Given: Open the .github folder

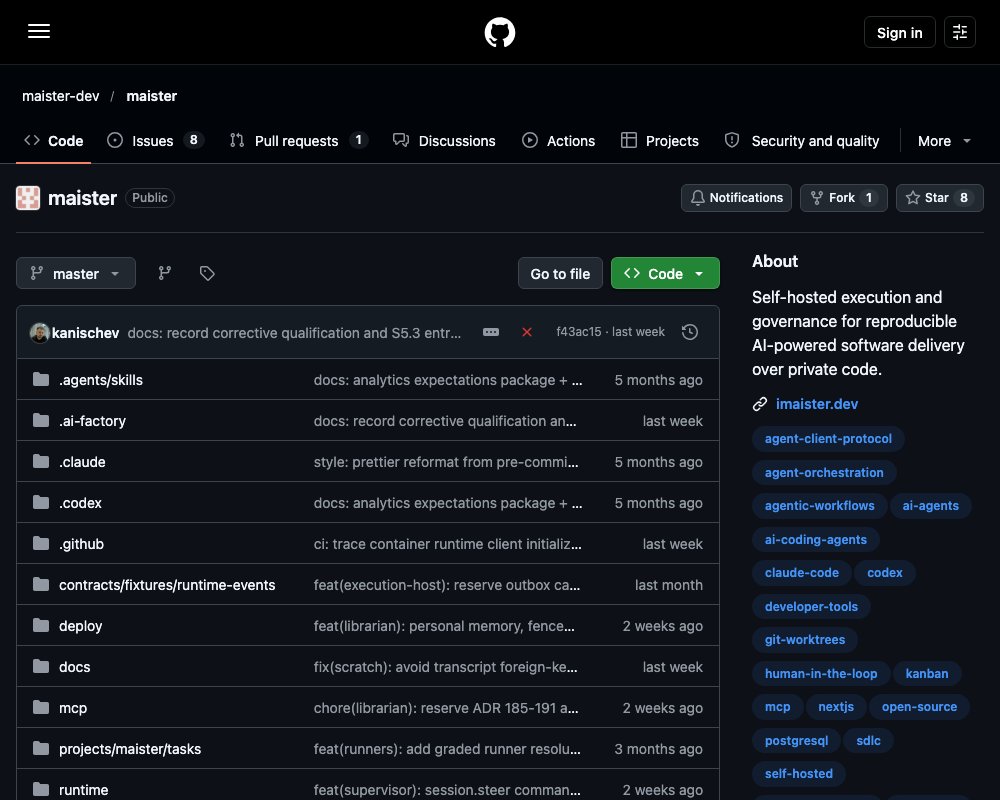Looking at the screenshot, I should [81, 544].
